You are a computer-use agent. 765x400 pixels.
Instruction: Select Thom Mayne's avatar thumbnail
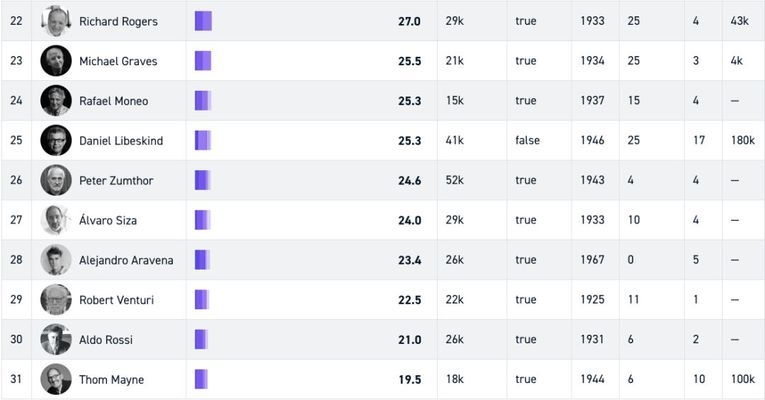[56, 380]
